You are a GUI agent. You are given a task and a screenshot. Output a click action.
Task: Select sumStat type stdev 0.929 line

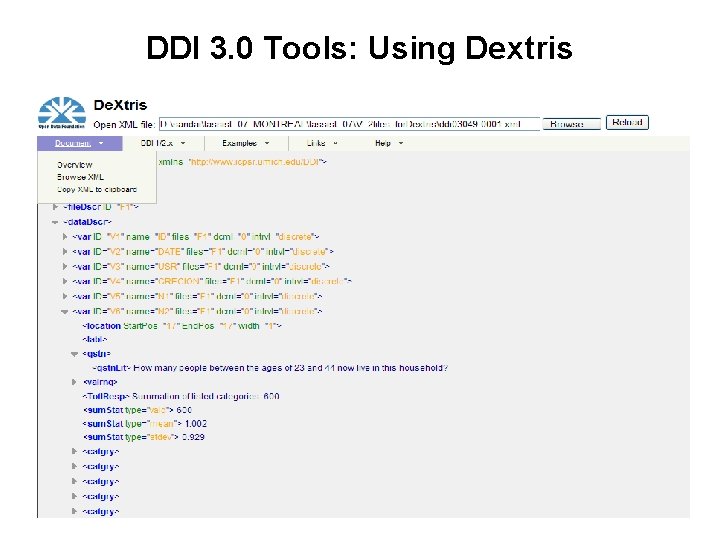[144, 437]
